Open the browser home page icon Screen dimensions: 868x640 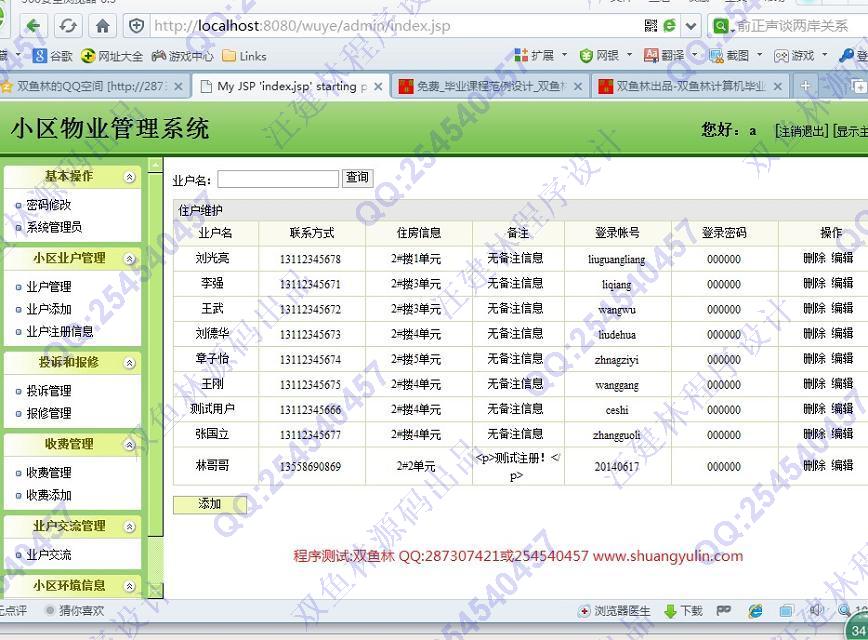coord(102,25)
